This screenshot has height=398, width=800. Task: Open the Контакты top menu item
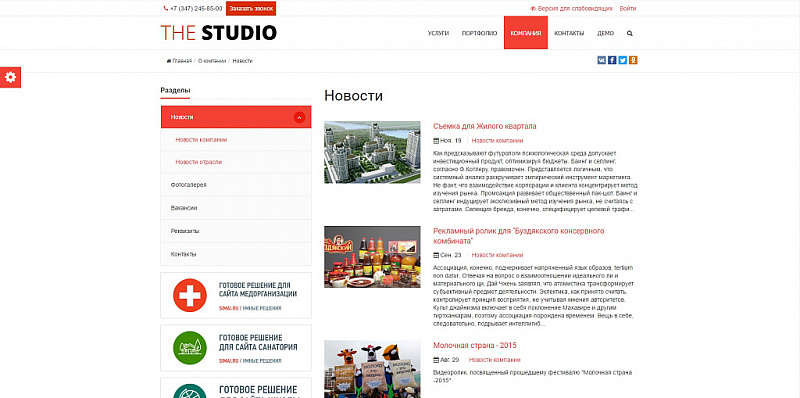coord(569,33)
